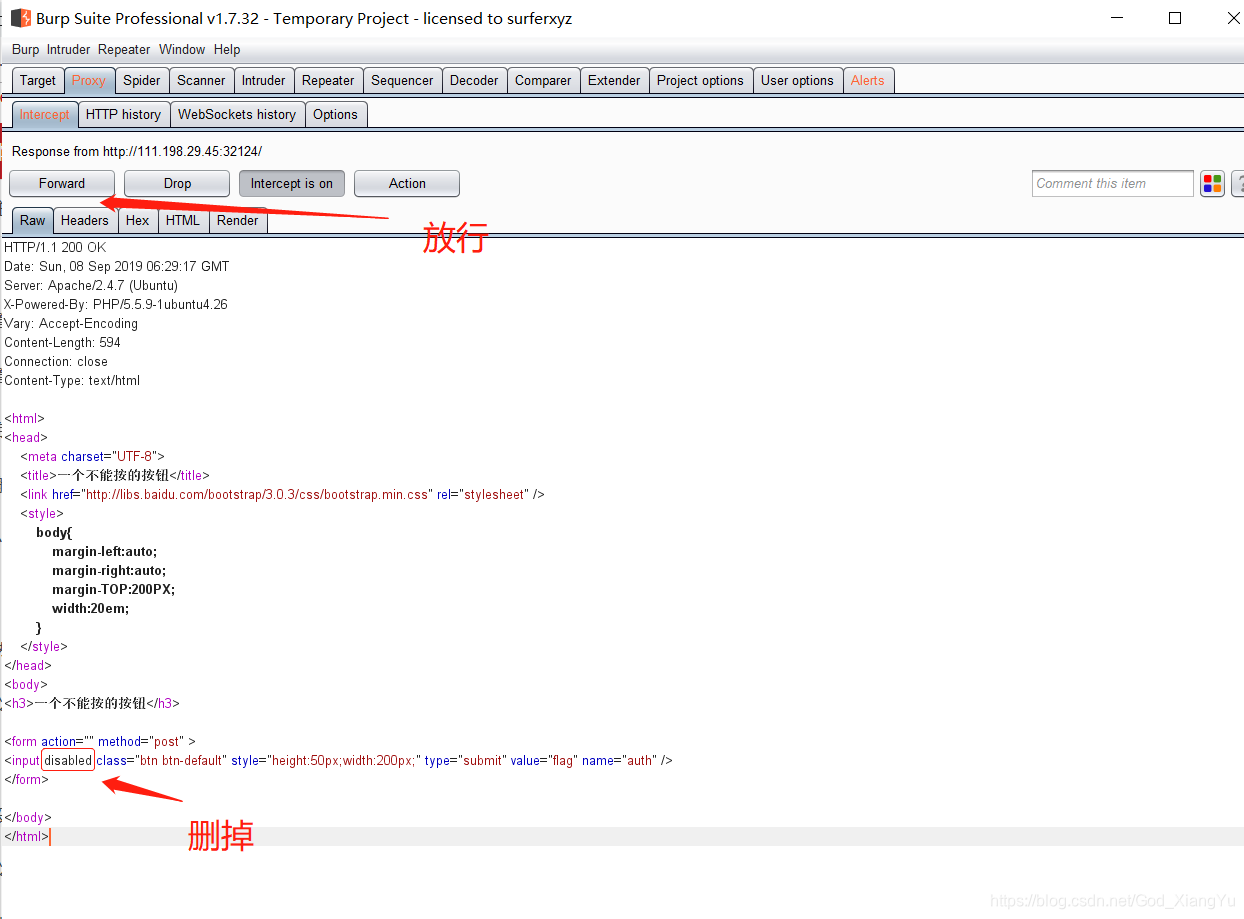The width and height of the screenshot is (1244, 919).
Task: Open the Comparer tab
Action: [543, 81]
